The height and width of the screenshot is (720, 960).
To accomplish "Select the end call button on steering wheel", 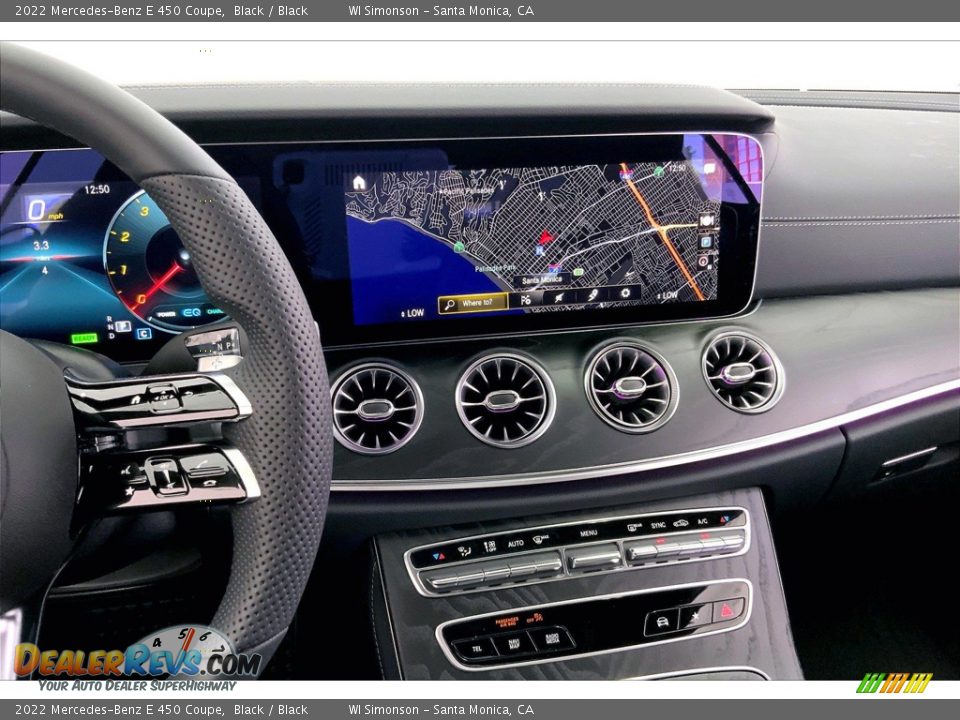I will [209, 482].
